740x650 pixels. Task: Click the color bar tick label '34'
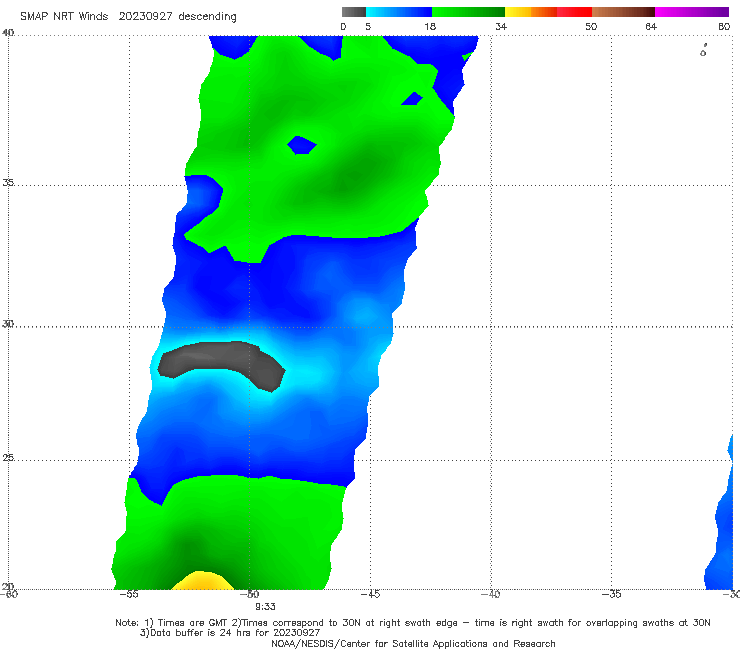pos(501,26)
